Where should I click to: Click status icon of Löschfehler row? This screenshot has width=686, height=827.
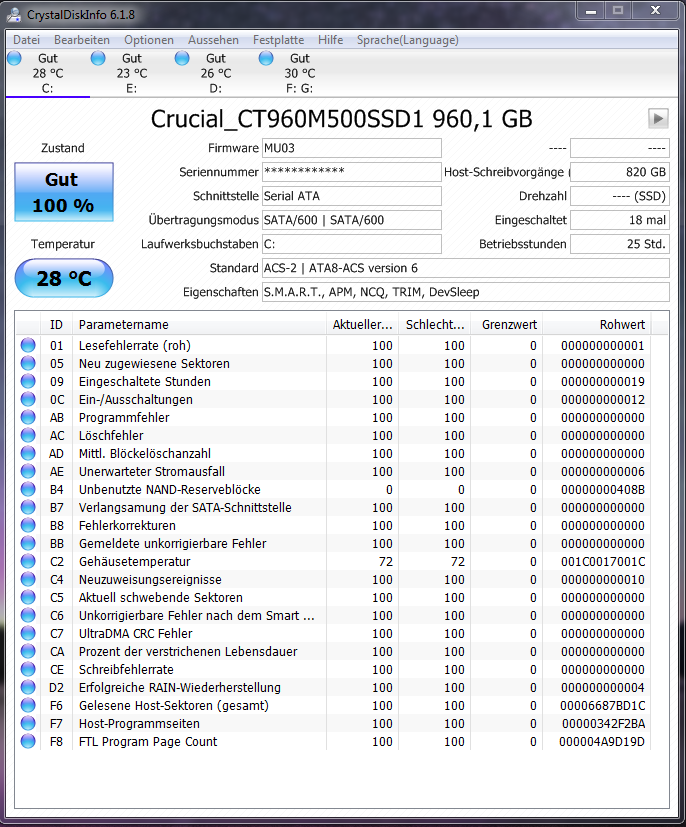28,435
